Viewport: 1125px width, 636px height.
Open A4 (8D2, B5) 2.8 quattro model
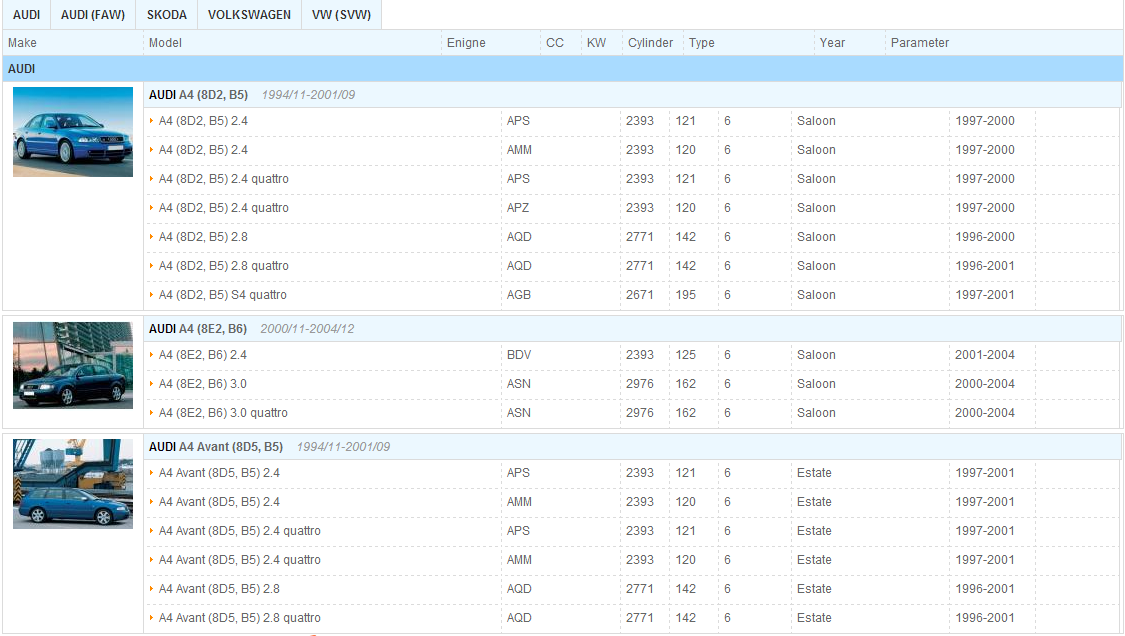[224, 266]
